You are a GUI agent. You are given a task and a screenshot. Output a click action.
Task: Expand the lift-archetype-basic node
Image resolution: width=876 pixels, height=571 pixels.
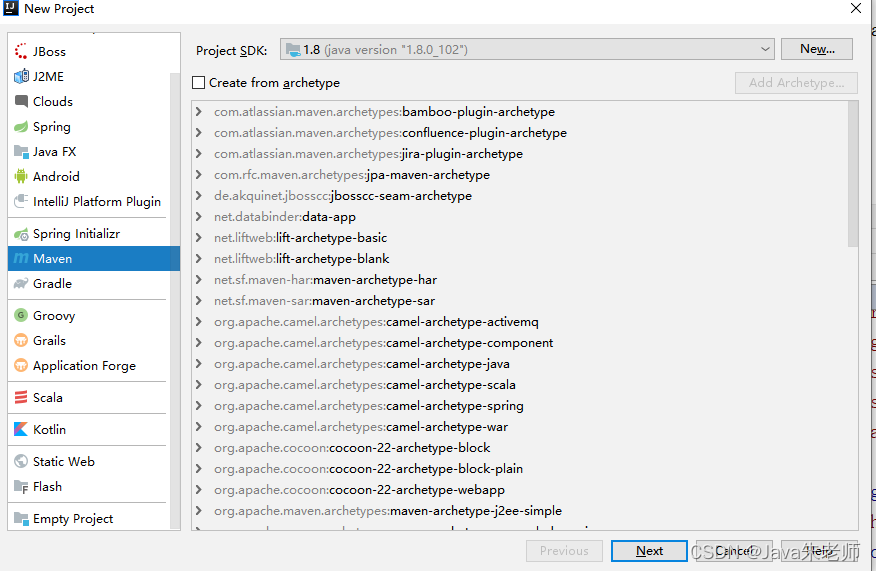pyautogui.click(x=198, y=237)
